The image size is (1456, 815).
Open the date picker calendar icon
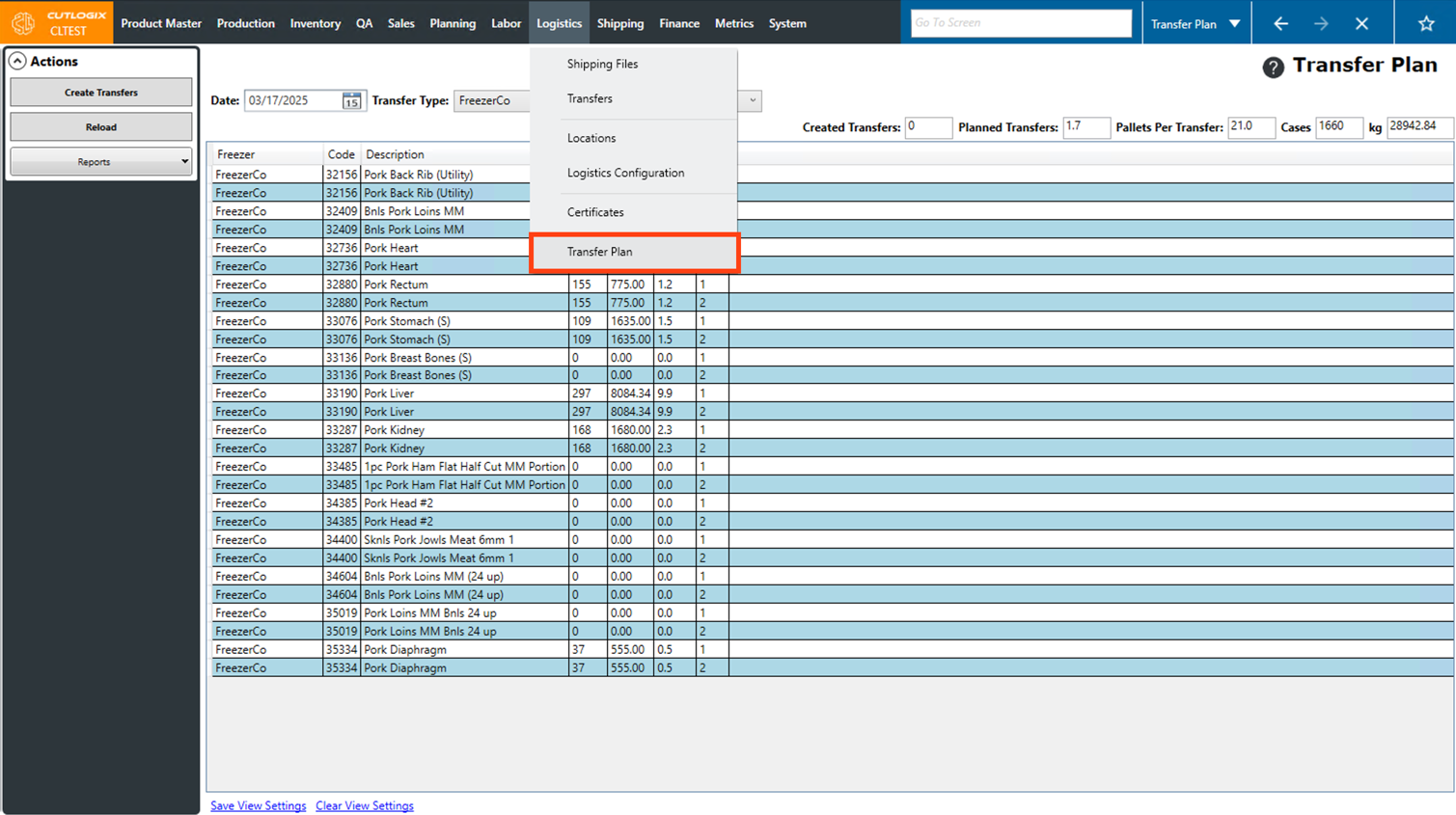[351, 101]
